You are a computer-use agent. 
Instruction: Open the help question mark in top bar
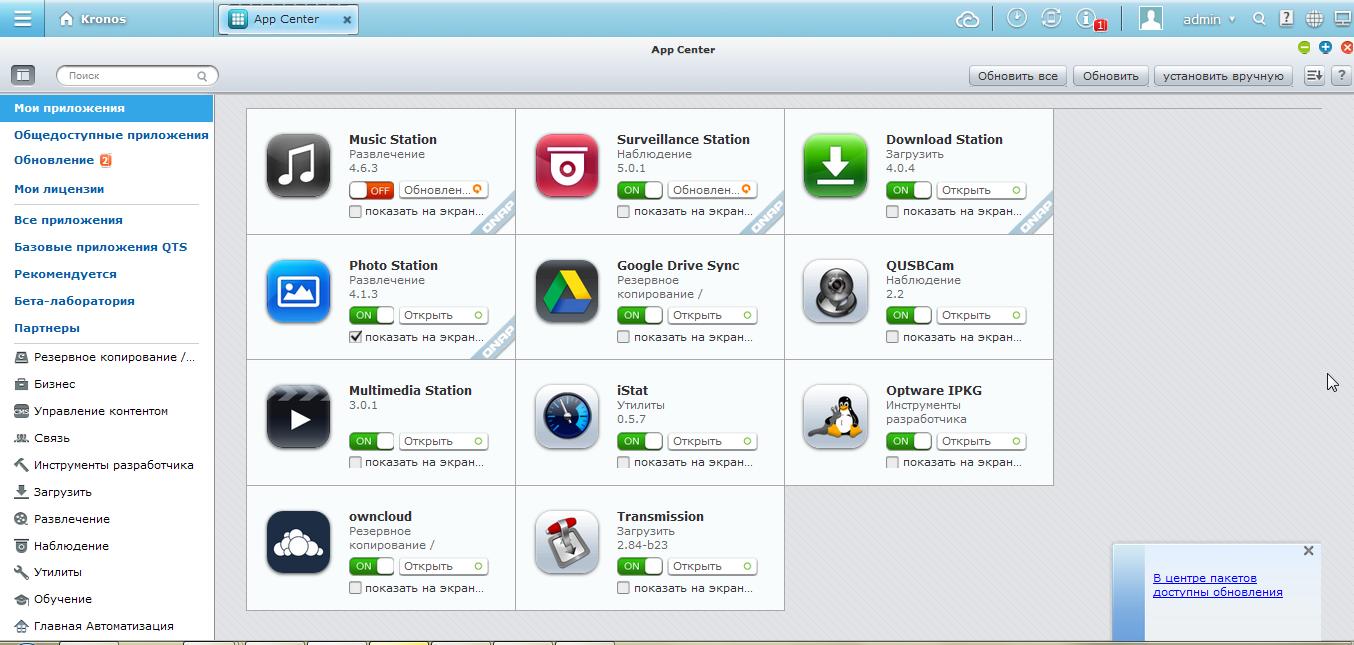1287,18
